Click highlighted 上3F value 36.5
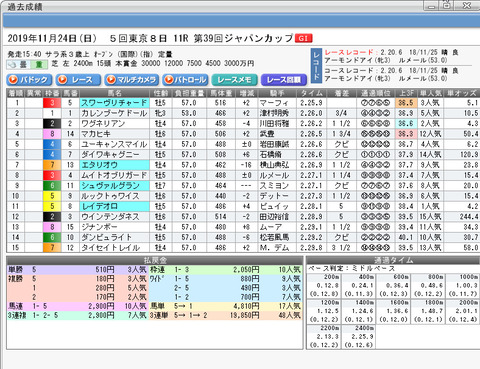Screen dimensions: 480x369 406,103
